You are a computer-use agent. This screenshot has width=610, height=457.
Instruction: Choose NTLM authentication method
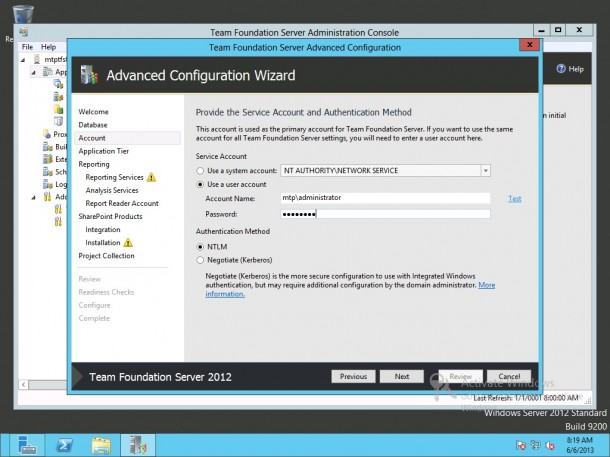200,247
